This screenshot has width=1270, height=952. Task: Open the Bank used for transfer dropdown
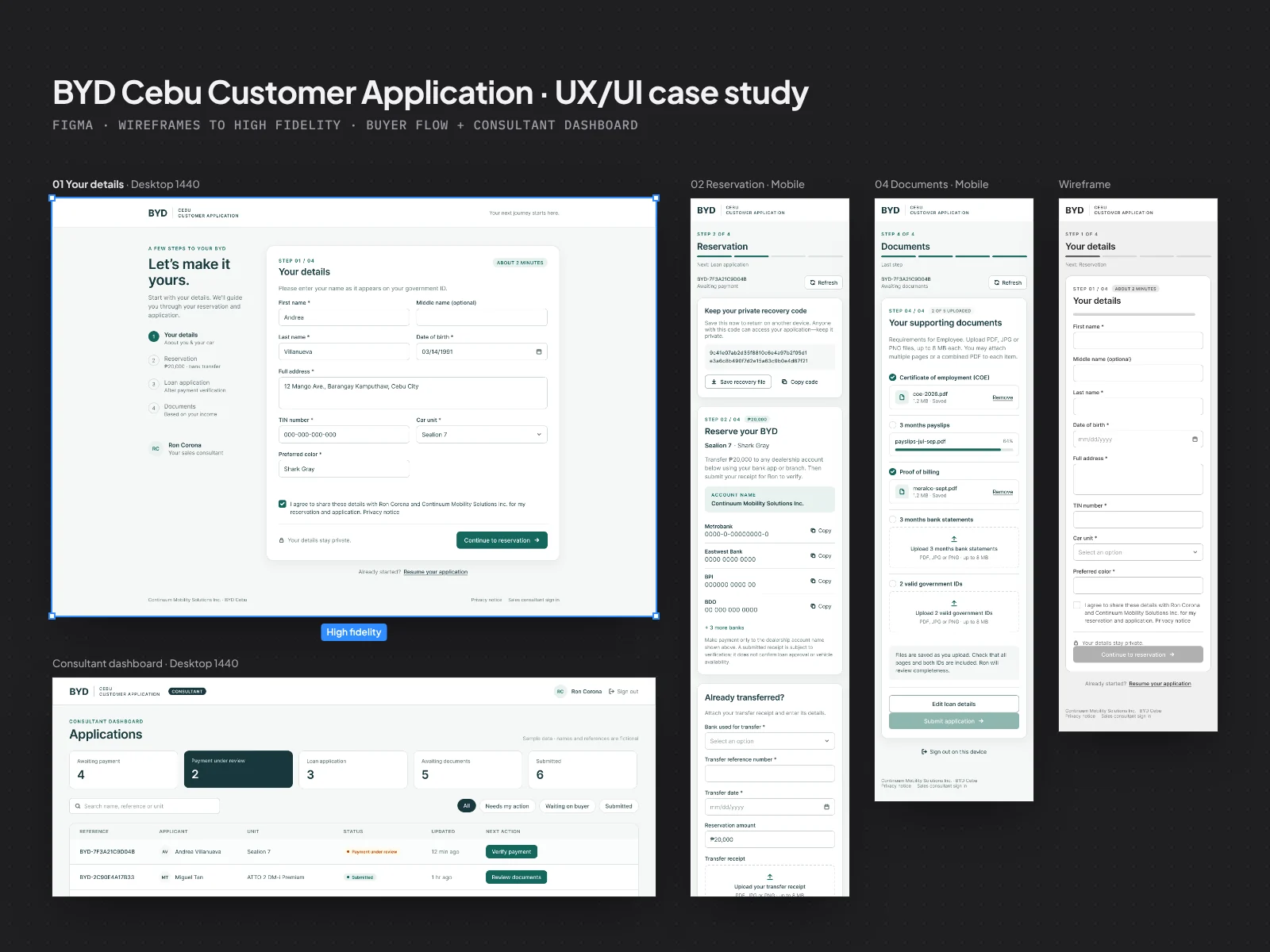point(770,741)
